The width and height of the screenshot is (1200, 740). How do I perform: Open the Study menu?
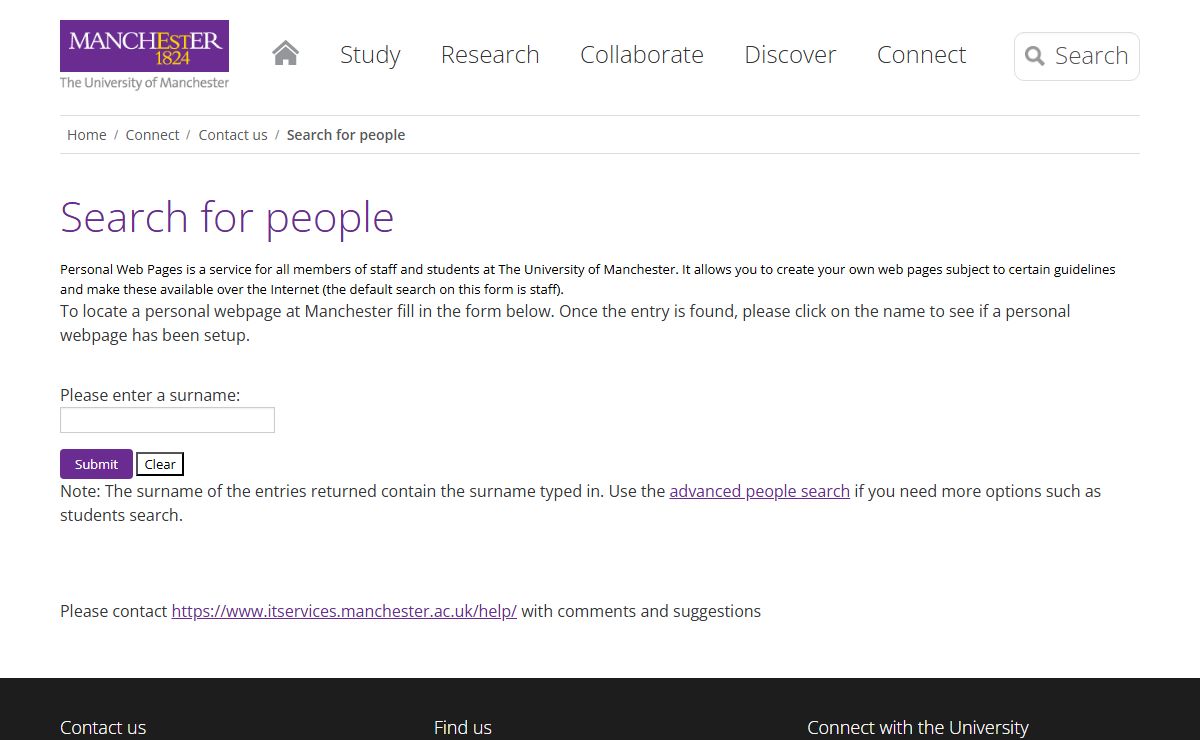[370, 55]
